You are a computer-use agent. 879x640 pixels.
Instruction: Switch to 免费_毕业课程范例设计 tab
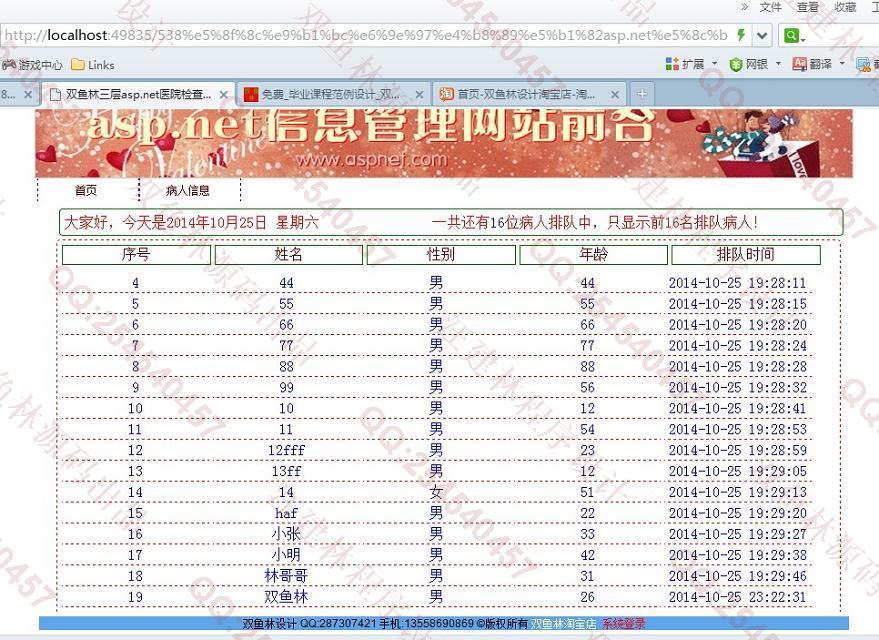pyautogui.click(x=330, y=94)
